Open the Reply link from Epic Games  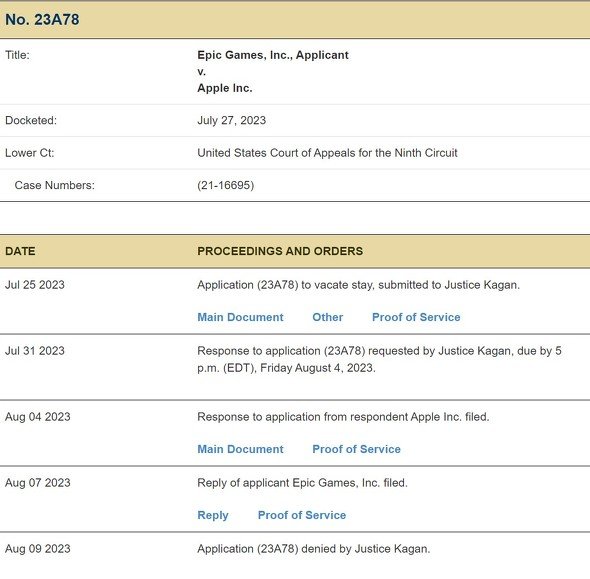coord(213,515)
